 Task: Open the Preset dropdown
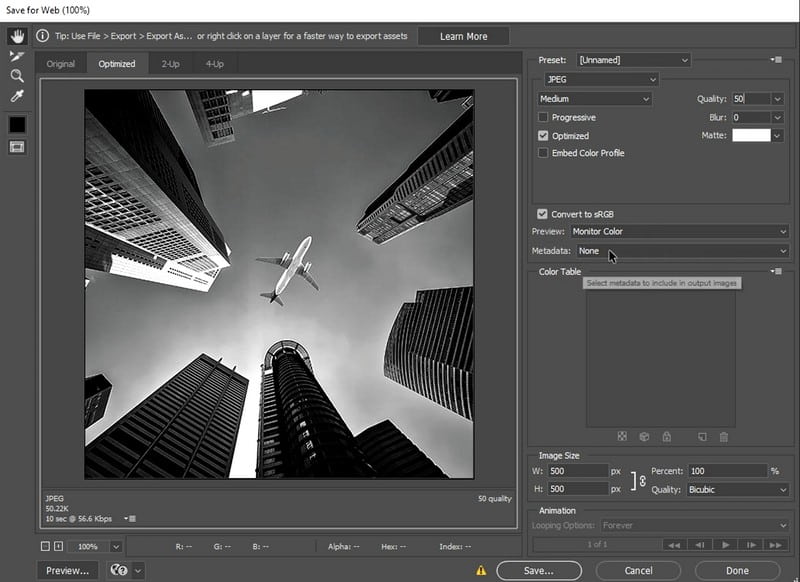tap(631, 60)
